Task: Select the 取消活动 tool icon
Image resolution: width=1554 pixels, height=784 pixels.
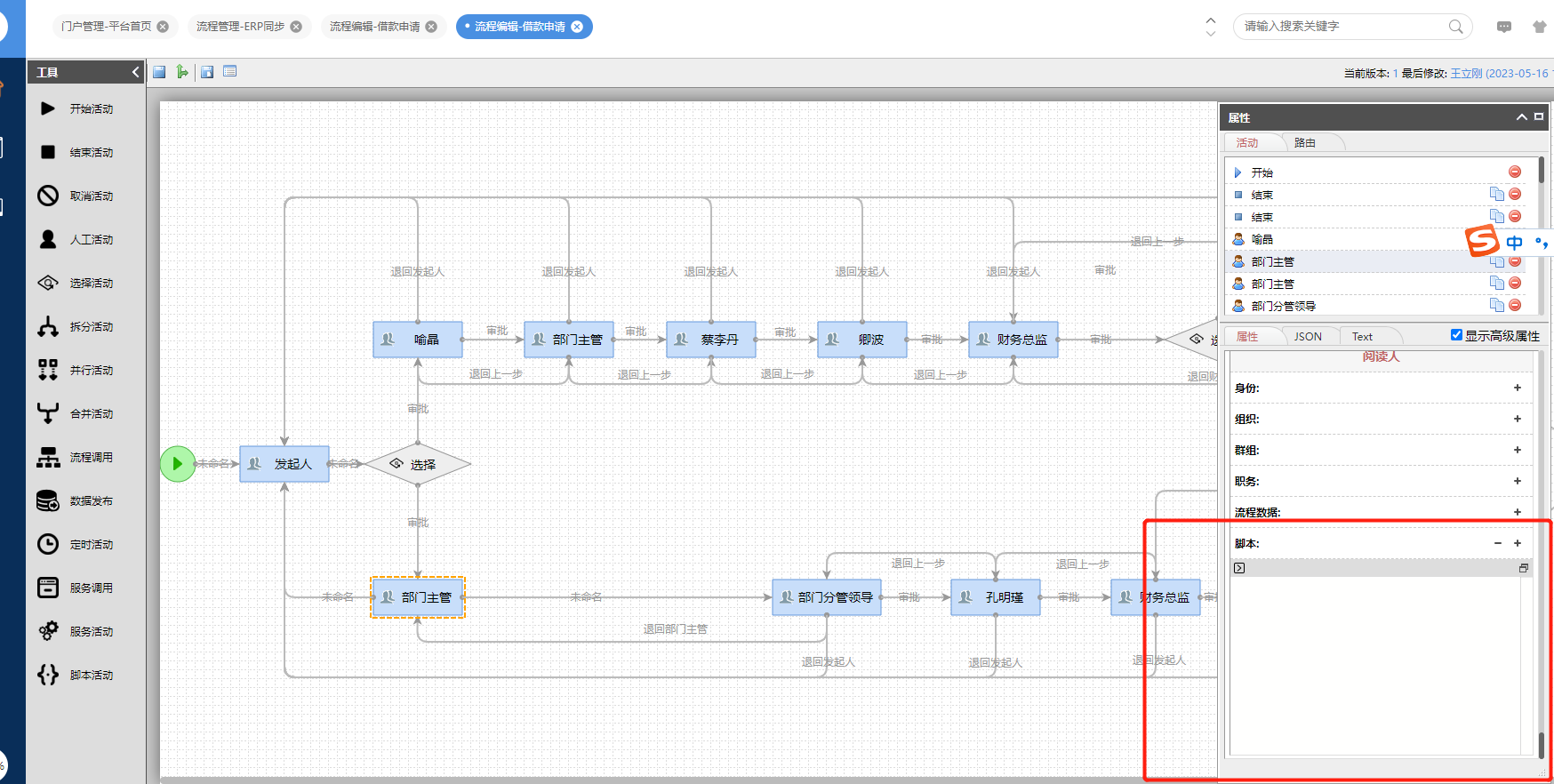Action: 48,196
